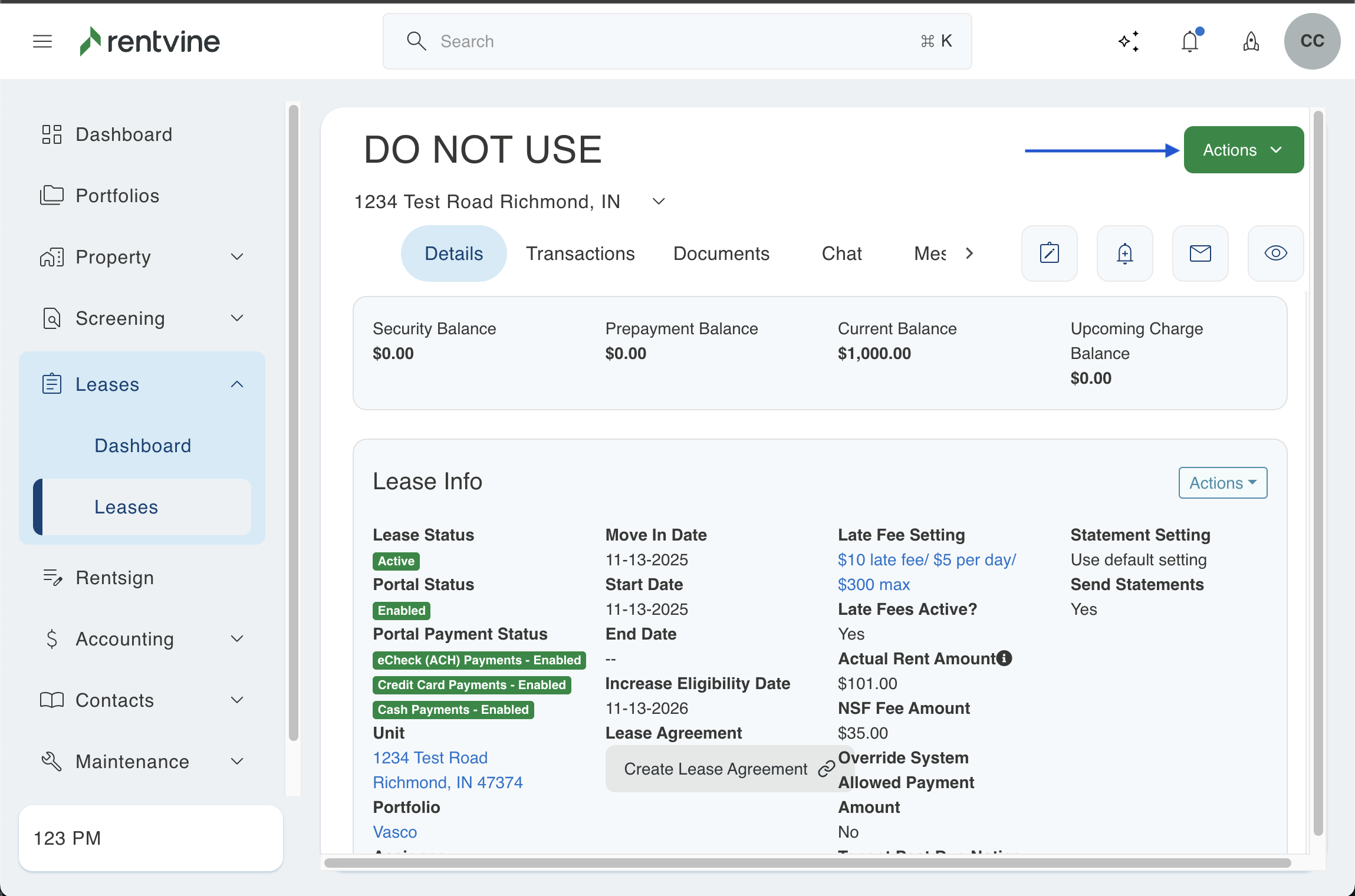
Task: Open the hamburger menu icon
Action: coord(42,41)
